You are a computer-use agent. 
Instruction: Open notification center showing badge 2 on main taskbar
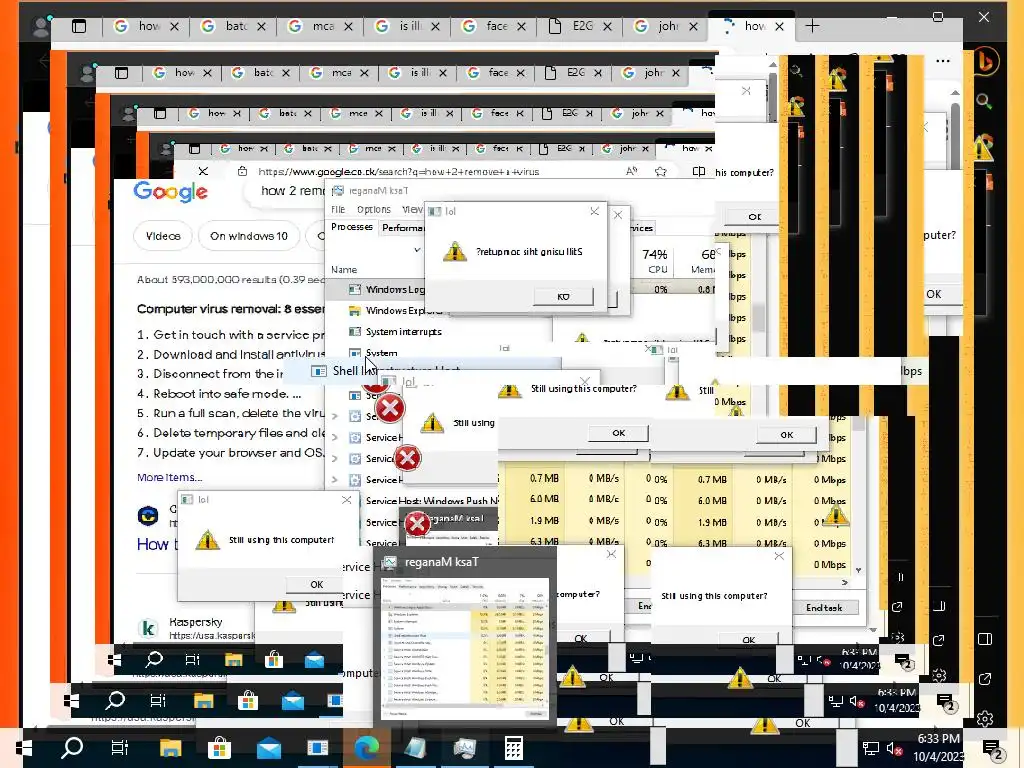click(993, 751)
